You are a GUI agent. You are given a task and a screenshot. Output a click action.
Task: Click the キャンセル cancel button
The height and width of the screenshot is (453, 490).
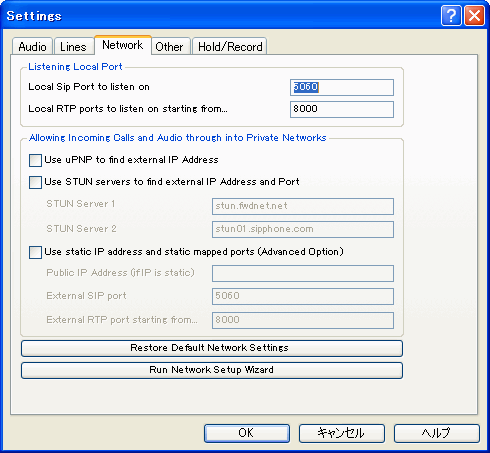342,433
